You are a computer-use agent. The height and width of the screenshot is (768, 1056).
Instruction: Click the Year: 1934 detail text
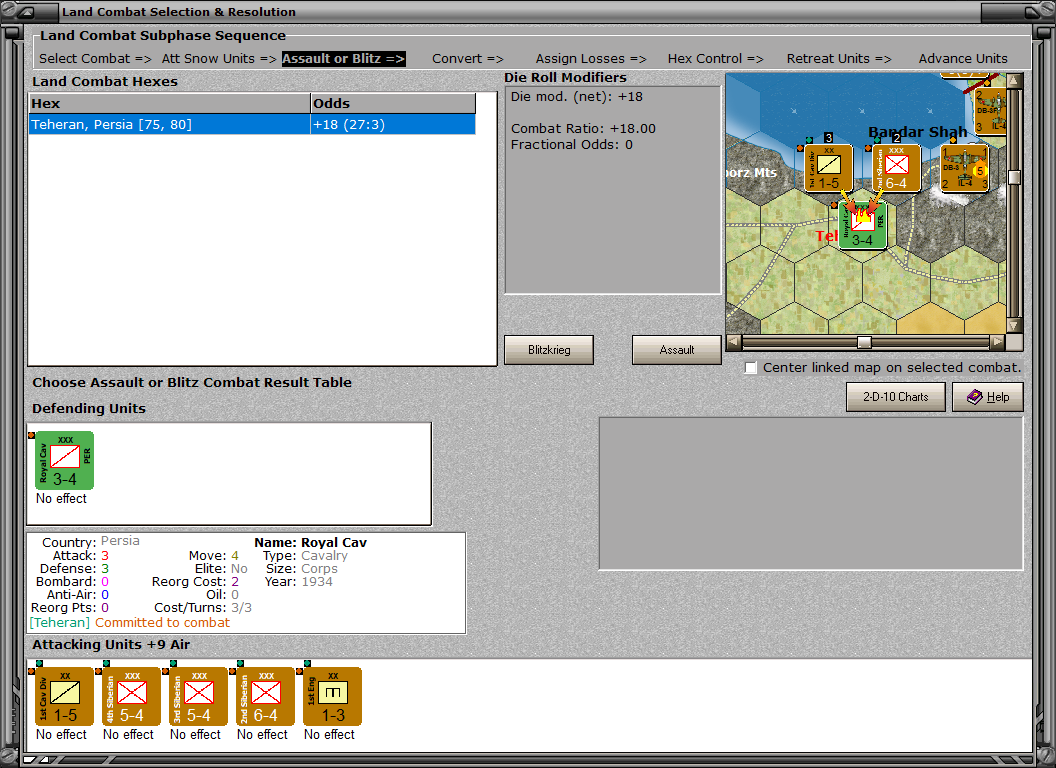(298, 581)
